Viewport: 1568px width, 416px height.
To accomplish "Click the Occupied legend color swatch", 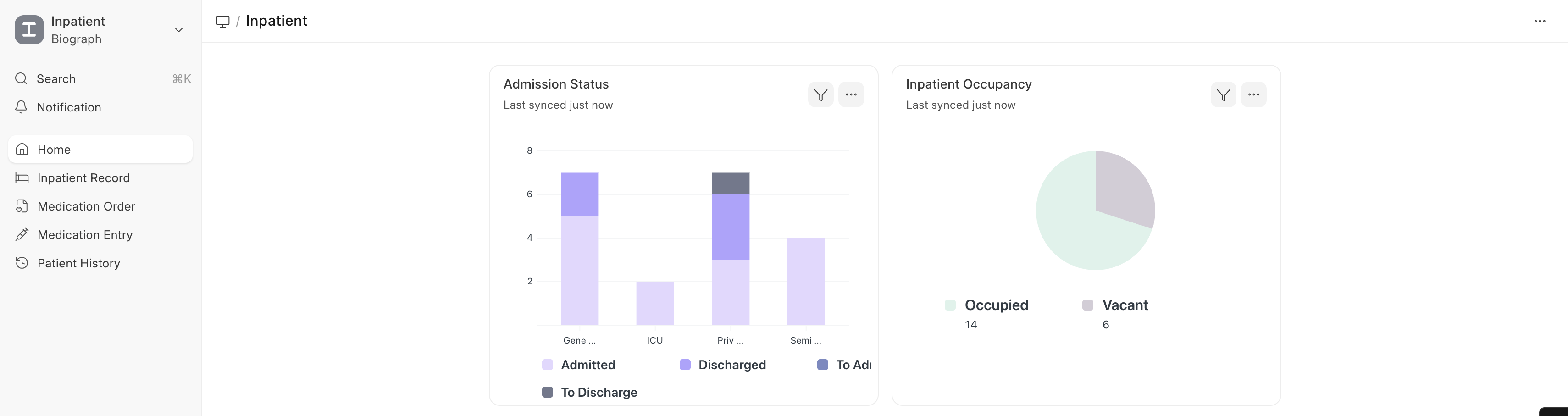I will pos(950,305).
